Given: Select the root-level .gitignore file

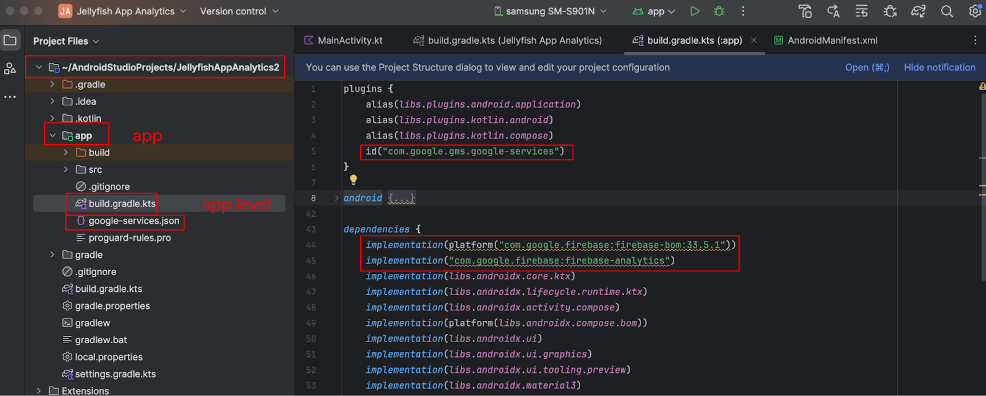Looking at the screenshot, I should (96, 272).
